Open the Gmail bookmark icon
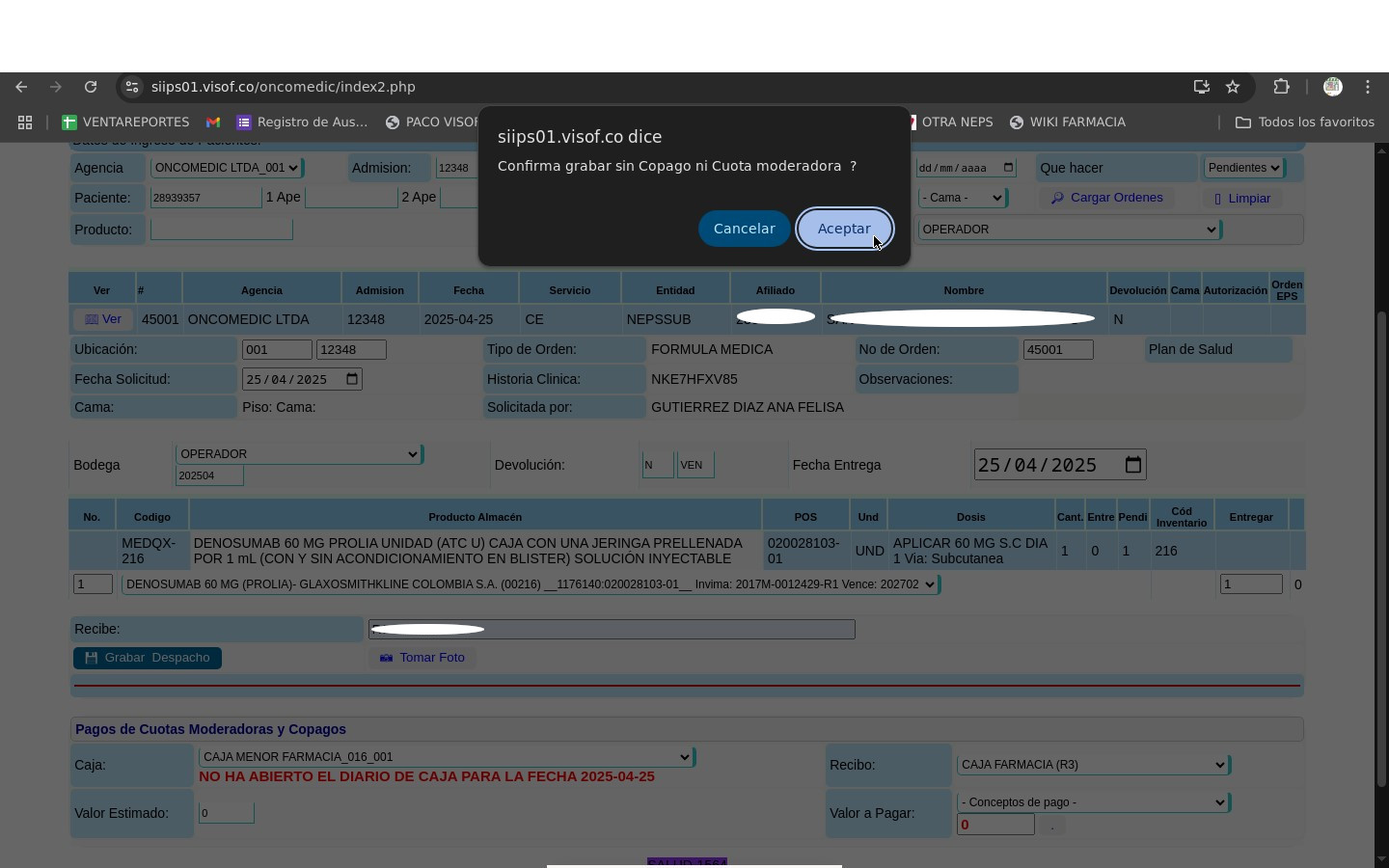This screenshot has width=1389, height=868. point(213,122)
